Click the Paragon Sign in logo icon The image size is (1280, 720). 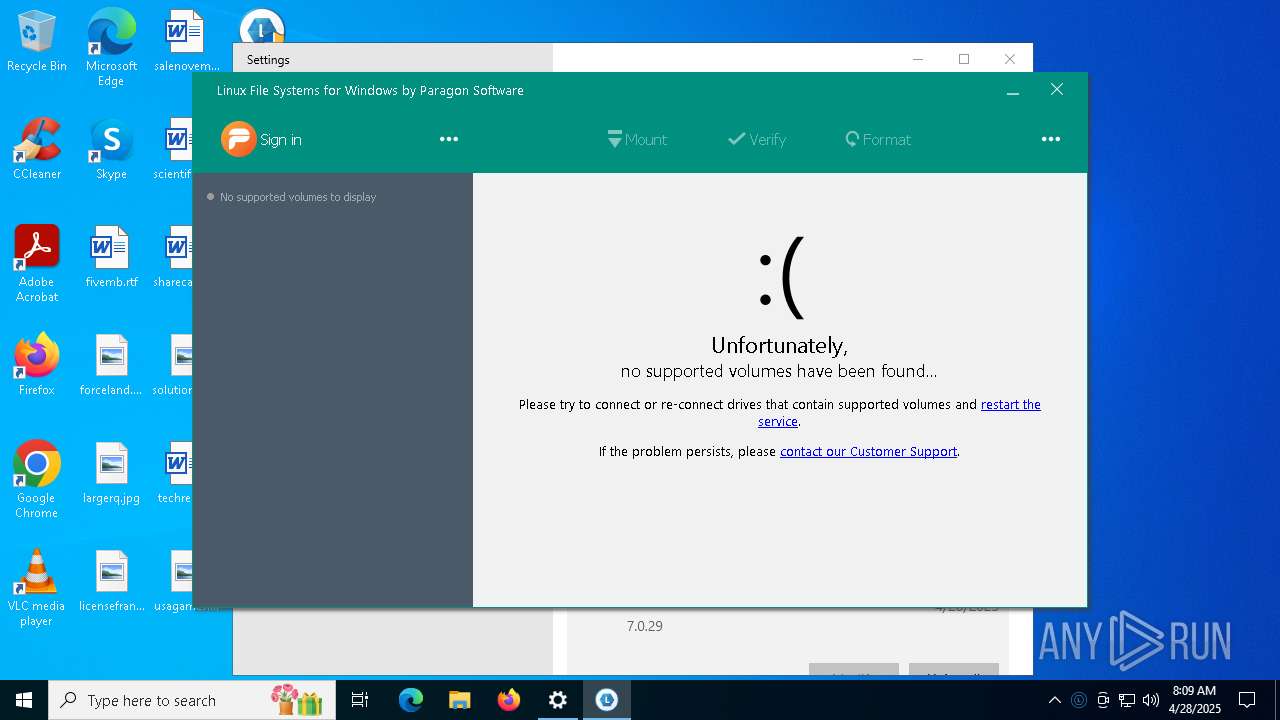point(238,139)
